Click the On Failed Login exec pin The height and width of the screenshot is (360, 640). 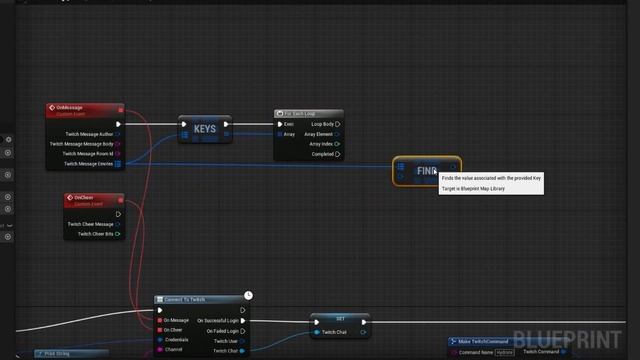point(242,331)
